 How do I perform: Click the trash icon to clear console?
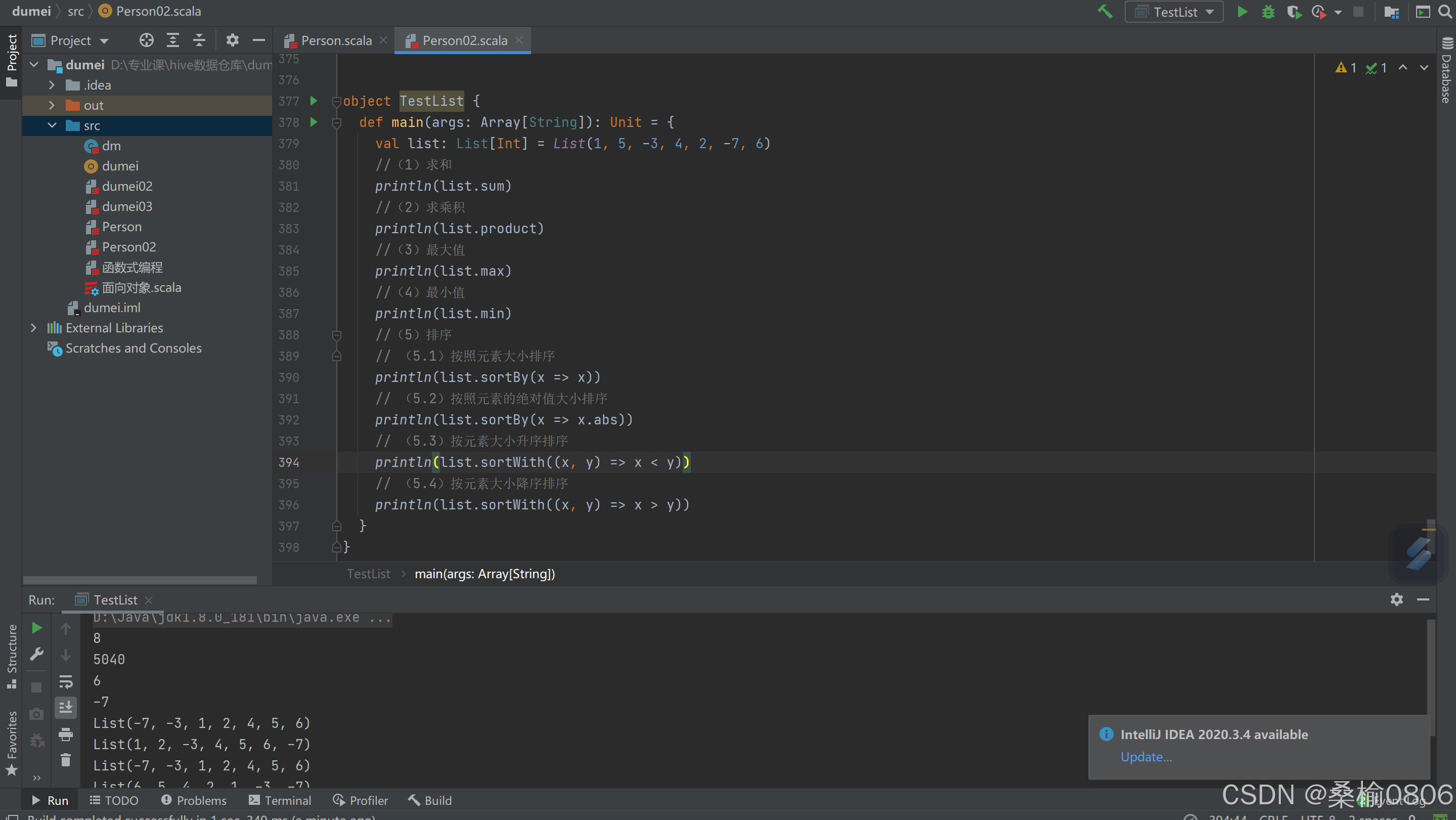(66, 760)
